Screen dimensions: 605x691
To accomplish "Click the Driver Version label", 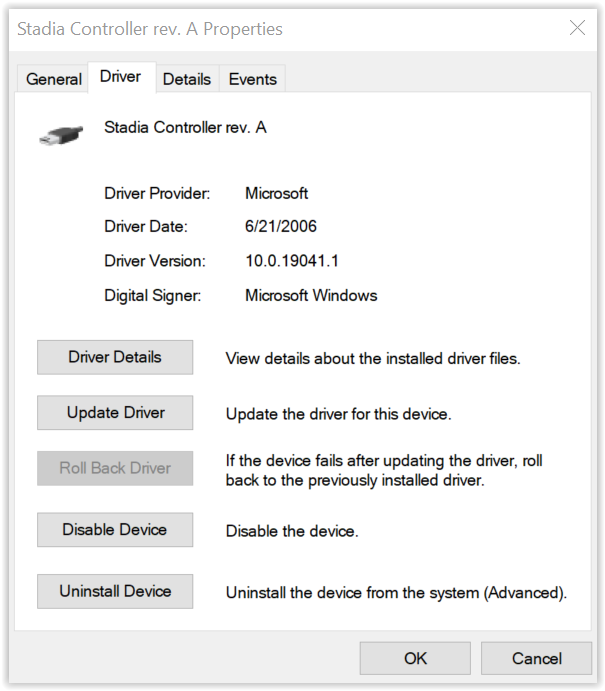I will pos(155,261).
